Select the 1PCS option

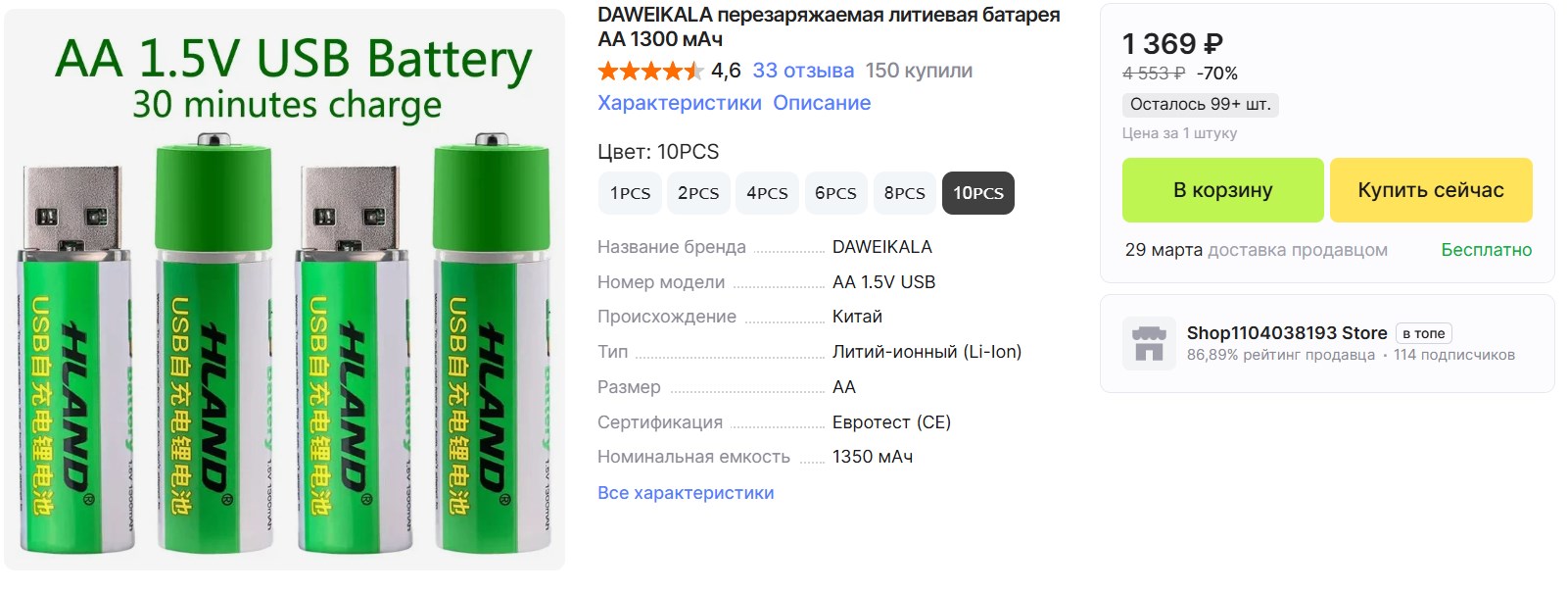point(630,193)
